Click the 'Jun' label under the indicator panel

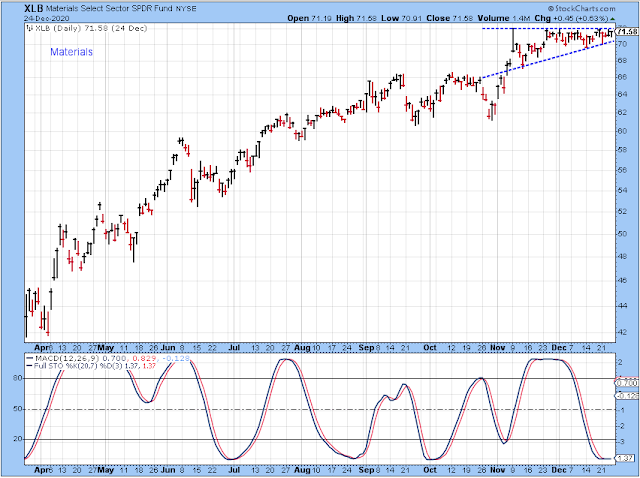click(168, 470)
